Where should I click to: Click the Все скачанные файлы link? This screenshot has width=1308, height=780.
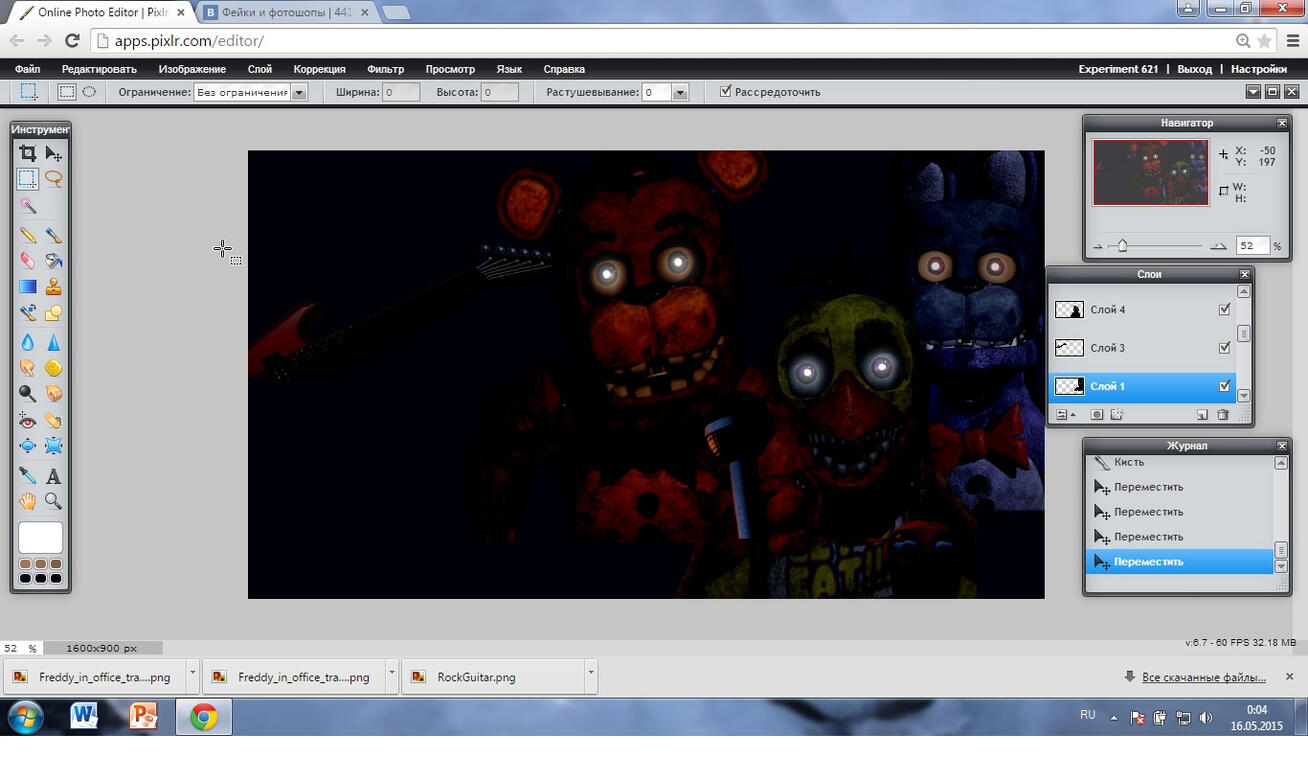[x=1203, y=677]
